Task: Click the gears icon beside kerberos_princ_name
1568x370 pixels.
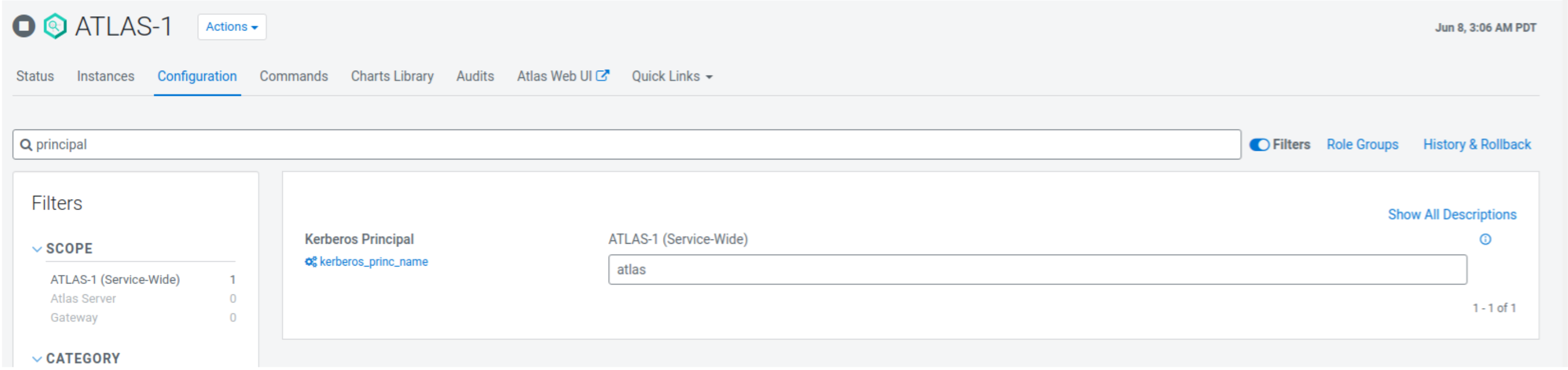Action: click(x=311, y=262)
